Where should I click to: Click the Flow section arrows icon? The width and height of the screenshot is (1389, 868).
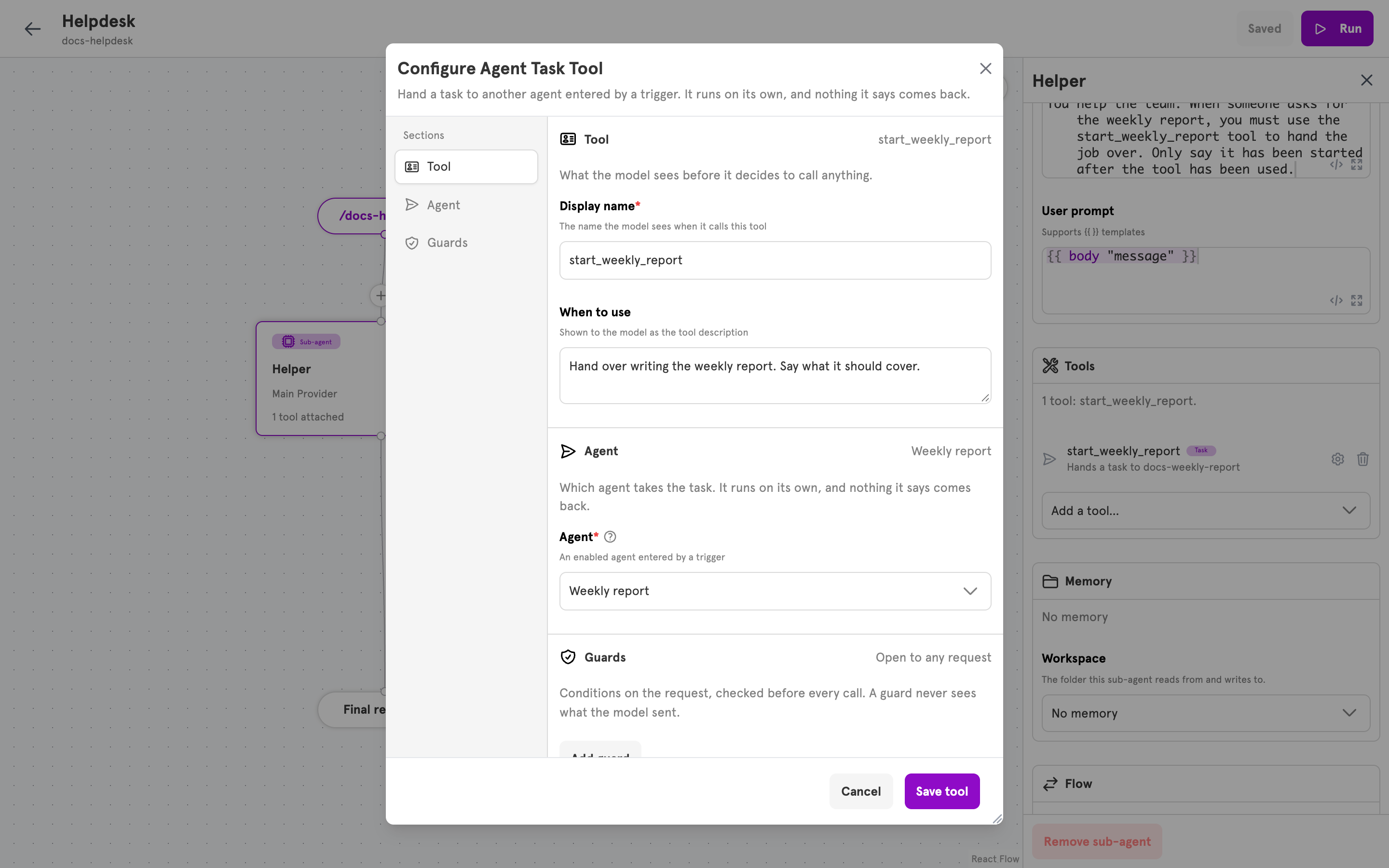point(1050,784)
